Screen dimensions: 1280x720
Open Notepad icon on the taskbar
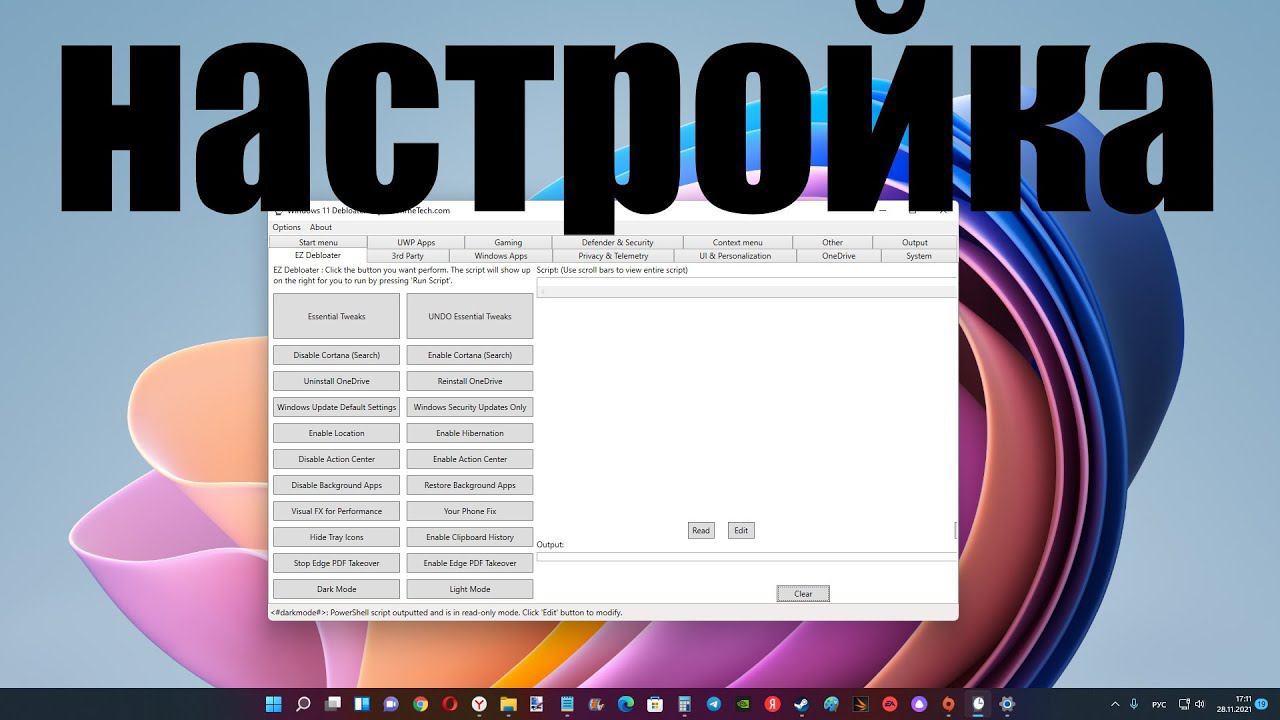pos(567,704)
